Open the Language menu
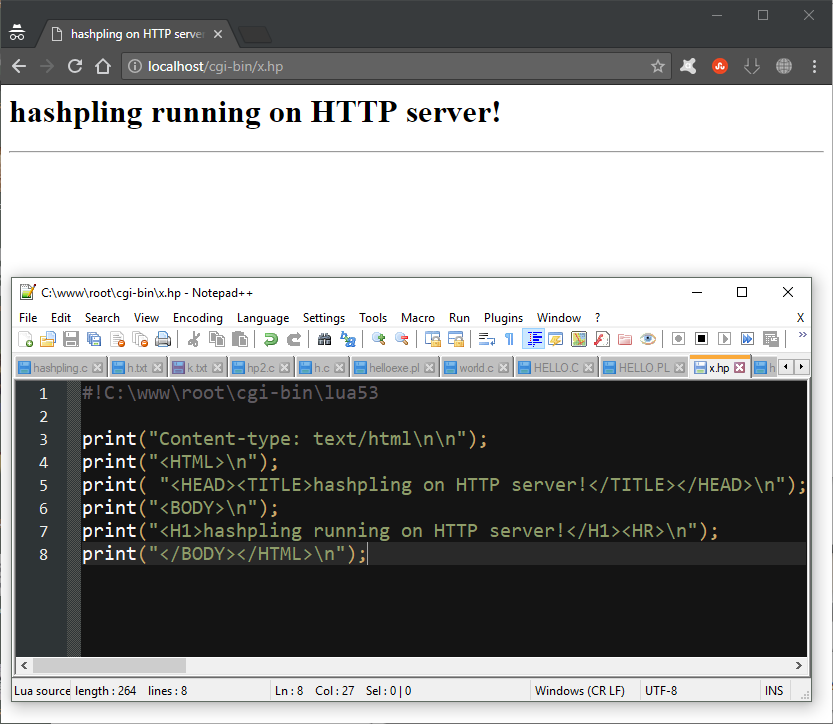The height and width of the screenshot is (724, 833). pos(263,318)
